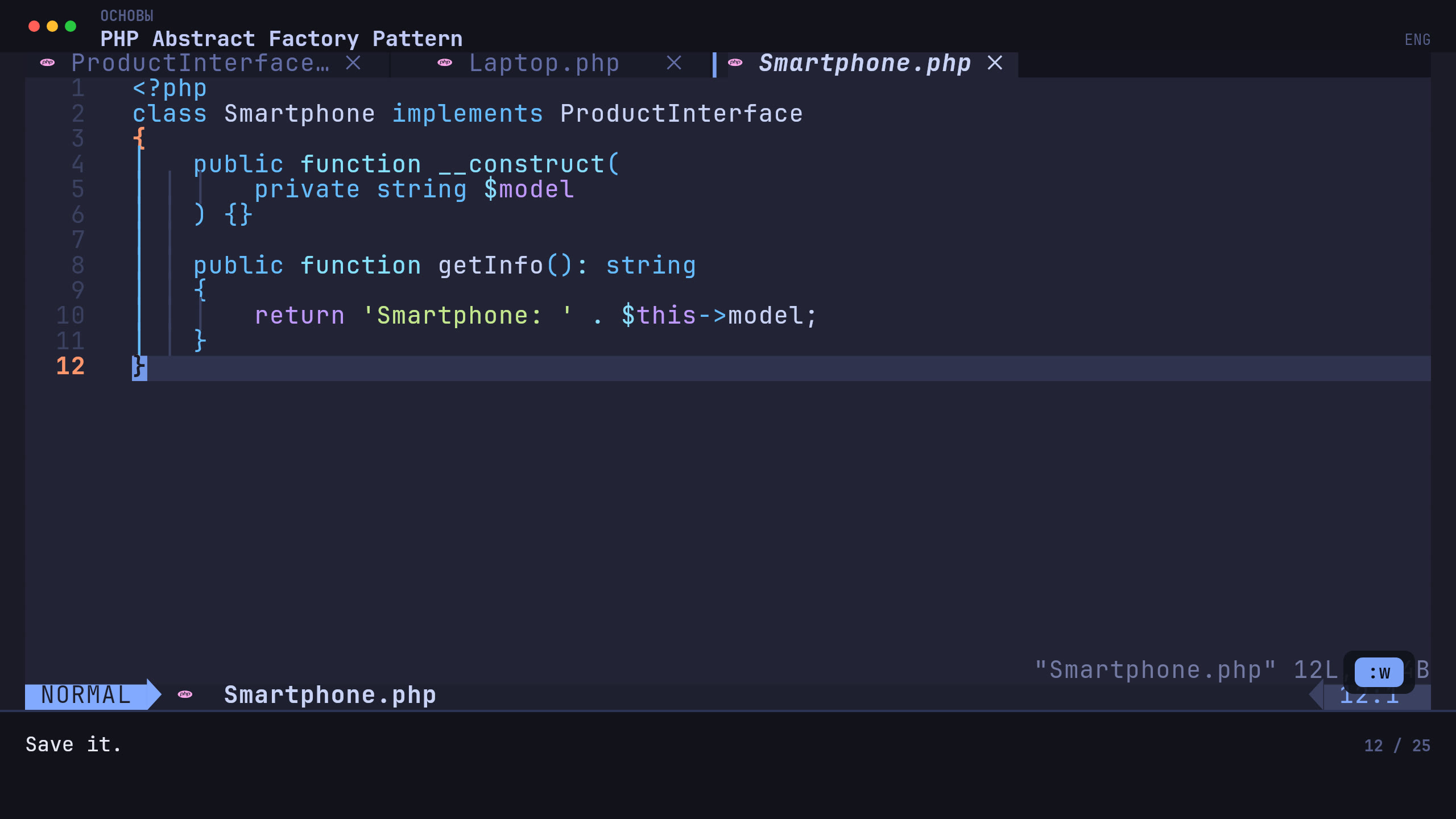
Task: Click the closing brace under the cursor
Action: tap(139, 368)
